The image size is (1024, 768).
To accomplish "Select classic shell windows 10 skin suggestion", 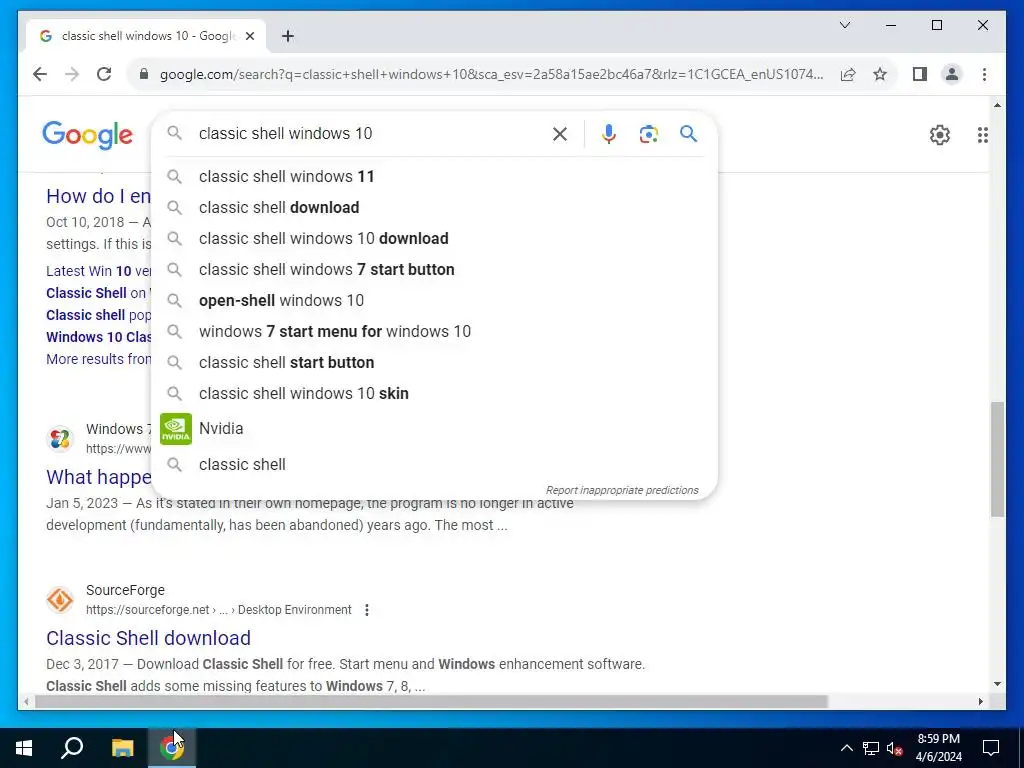I will pyautogui.click(x=434, y=394).
